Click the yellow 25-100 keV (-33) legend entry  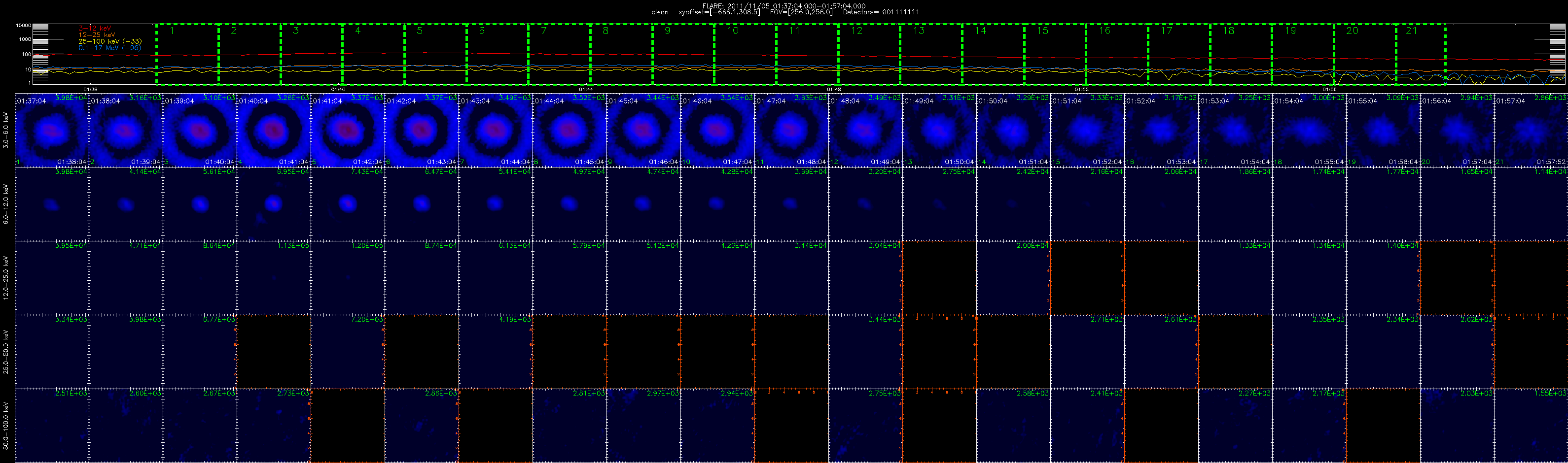pos(109,41)
